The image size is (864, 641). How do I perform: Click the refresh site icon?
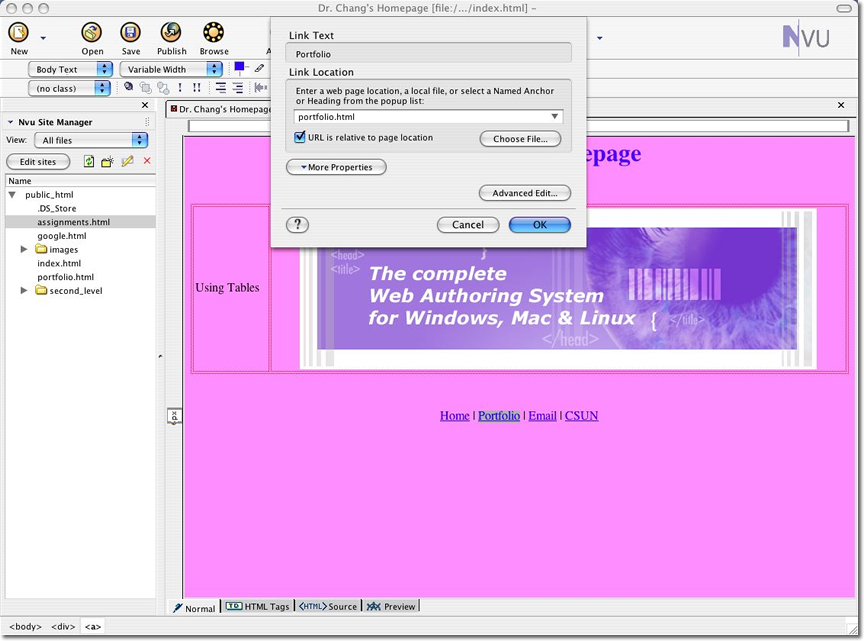click(89, 161)
